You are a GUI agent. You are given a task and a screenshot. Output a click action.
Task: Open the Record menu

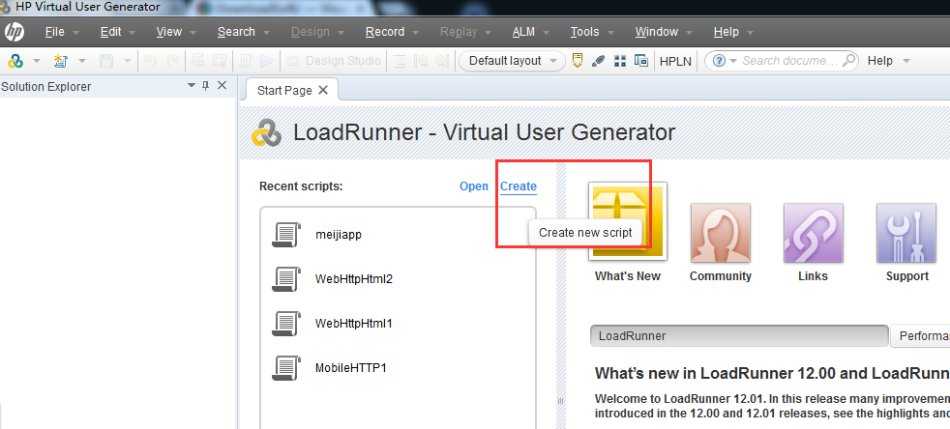pyautogui.click(x=385, y=32)
